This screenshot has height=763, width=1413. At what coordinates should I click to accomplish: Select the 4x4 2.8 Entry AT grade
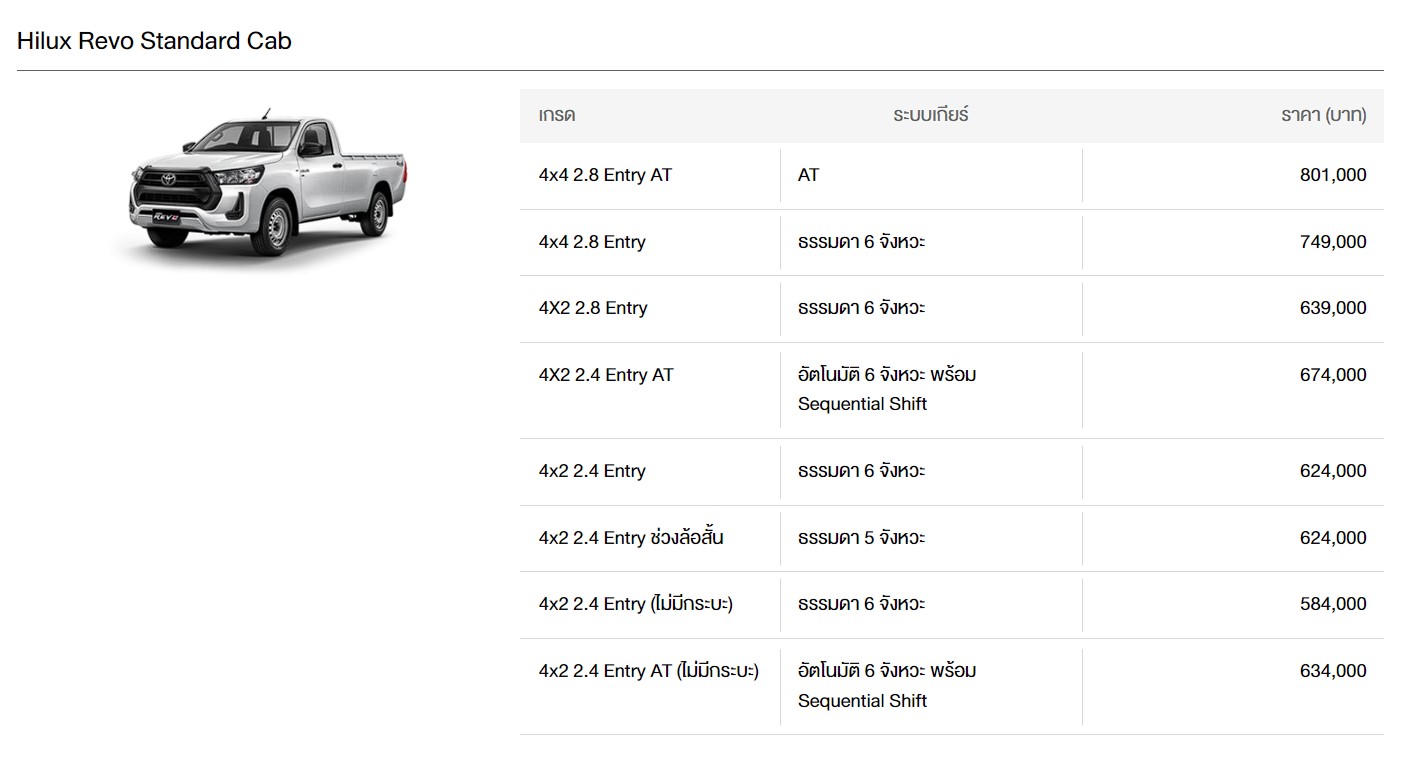[605, 175]
